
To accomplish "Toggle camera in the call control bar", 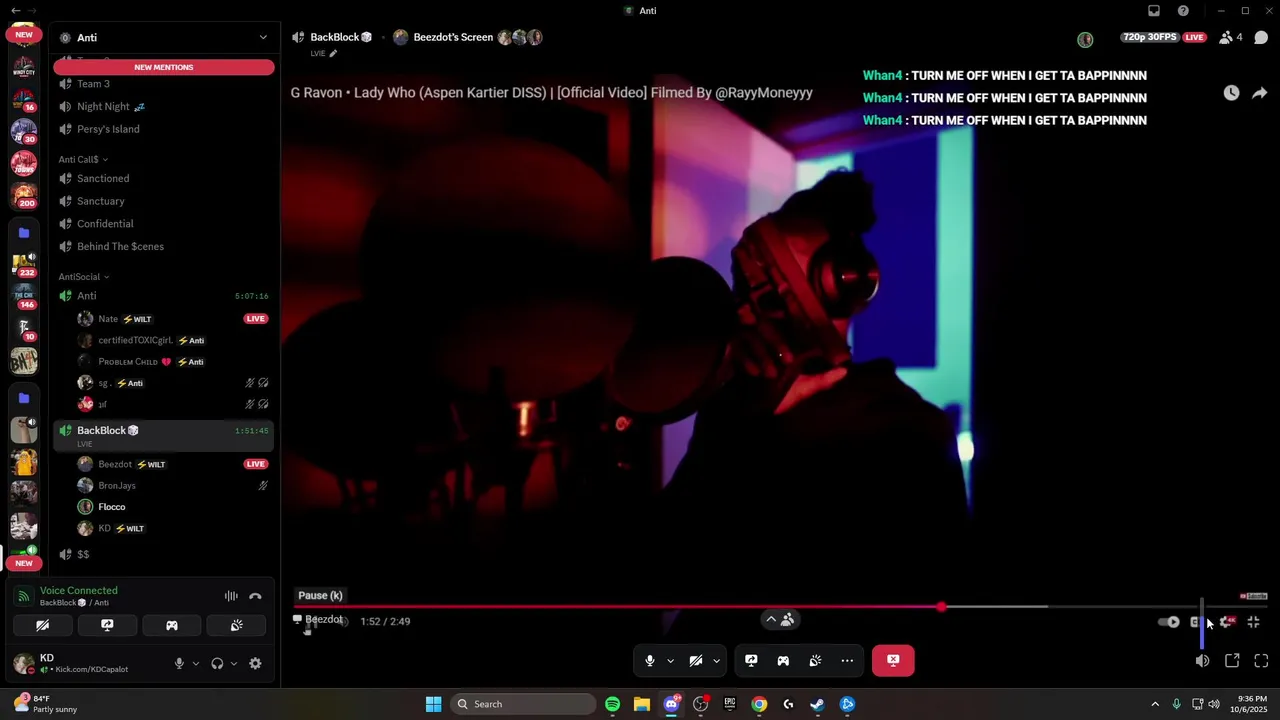I will 696,660.
